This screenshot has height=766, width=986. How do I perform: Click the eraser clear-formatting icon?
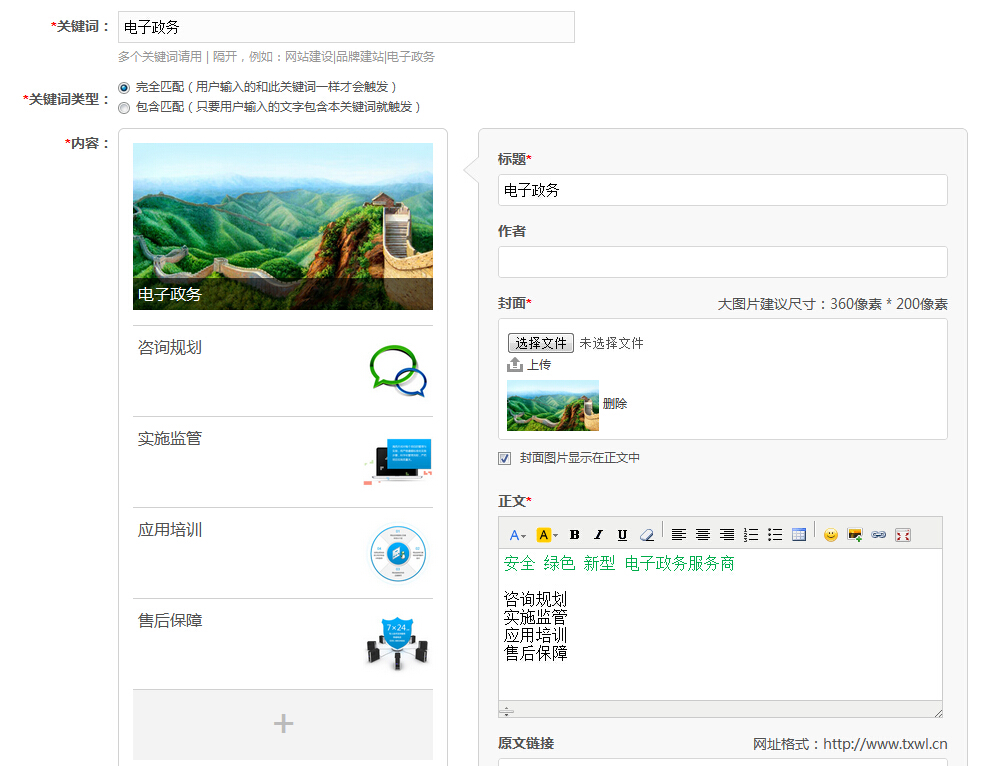pyautogui.click(x=646, y=535)
